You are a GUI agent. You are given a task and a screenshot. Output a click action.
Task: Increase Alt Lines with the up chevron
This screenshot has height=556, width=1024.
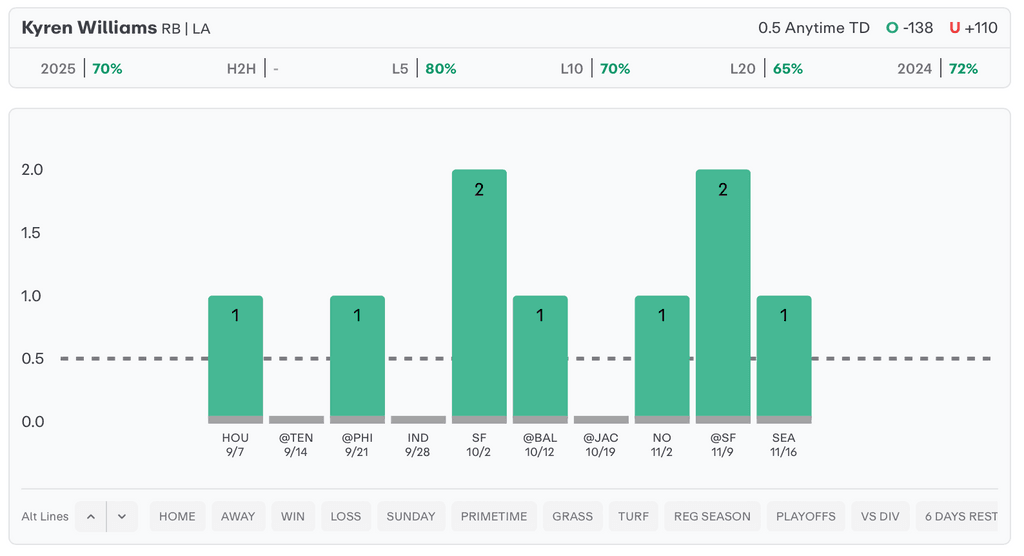tap(90, 517)
